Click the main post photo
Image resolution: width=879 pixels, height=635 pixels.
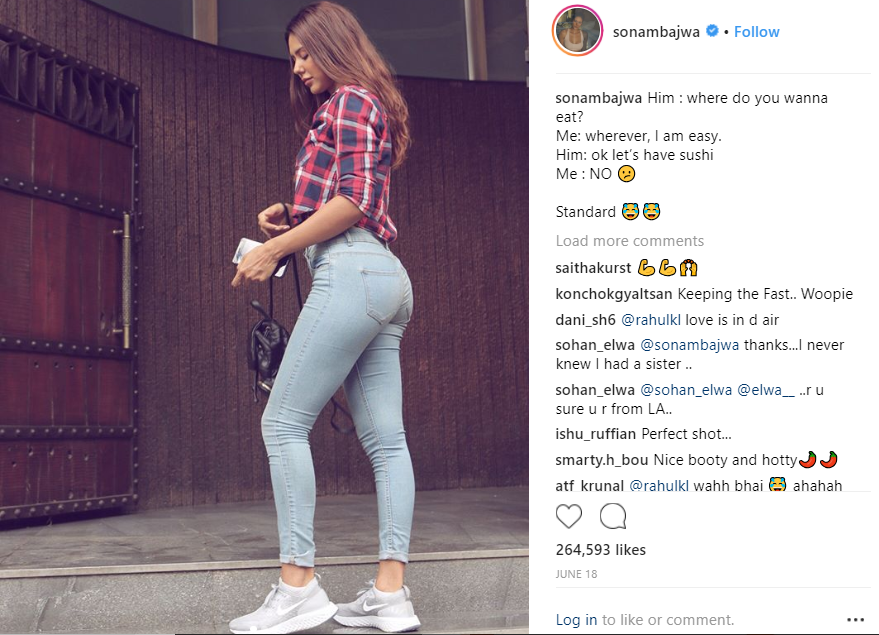pos(264,317)
